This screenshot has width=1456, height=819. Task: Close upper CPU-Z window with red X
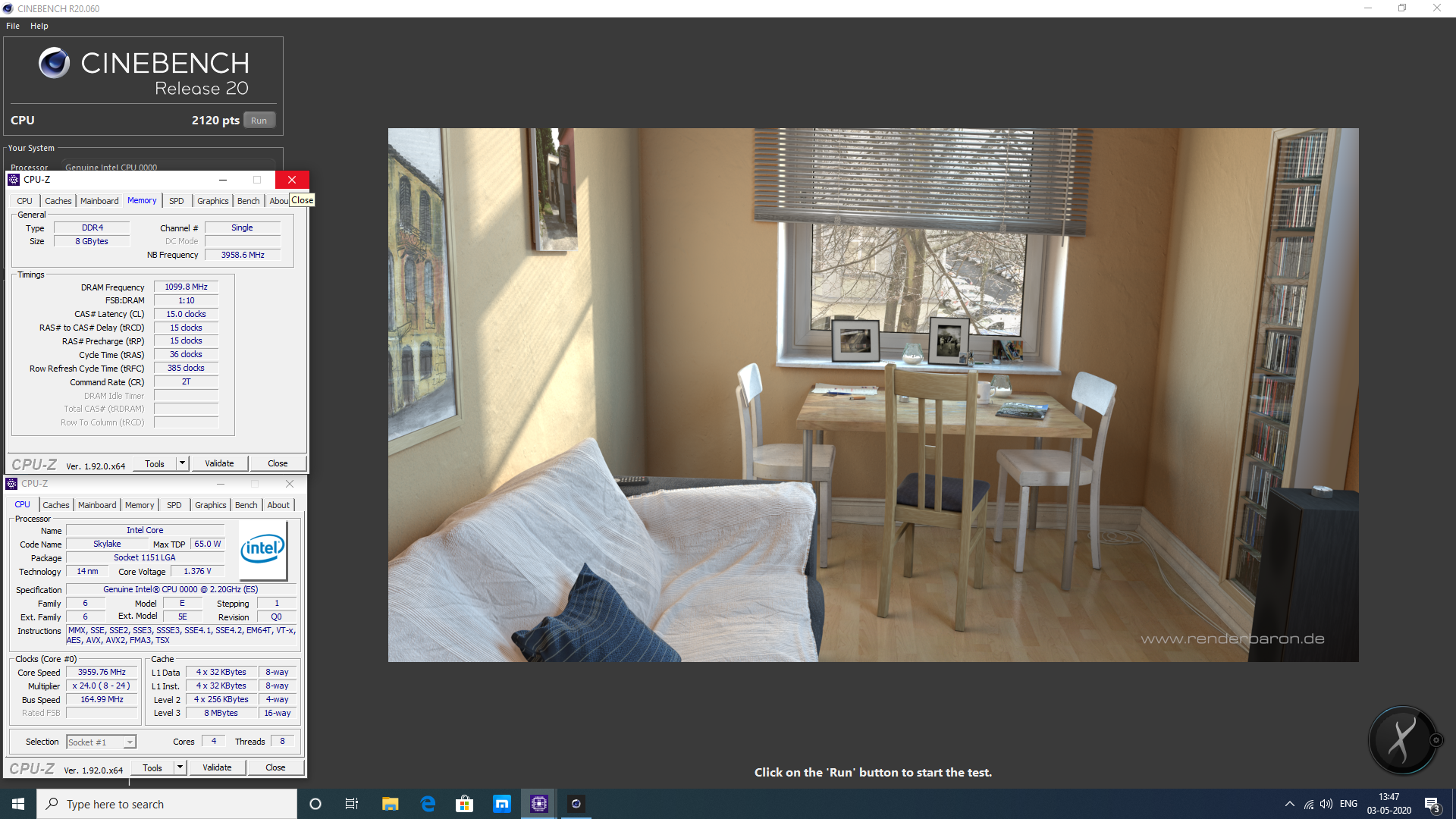(x=292, y=180)
